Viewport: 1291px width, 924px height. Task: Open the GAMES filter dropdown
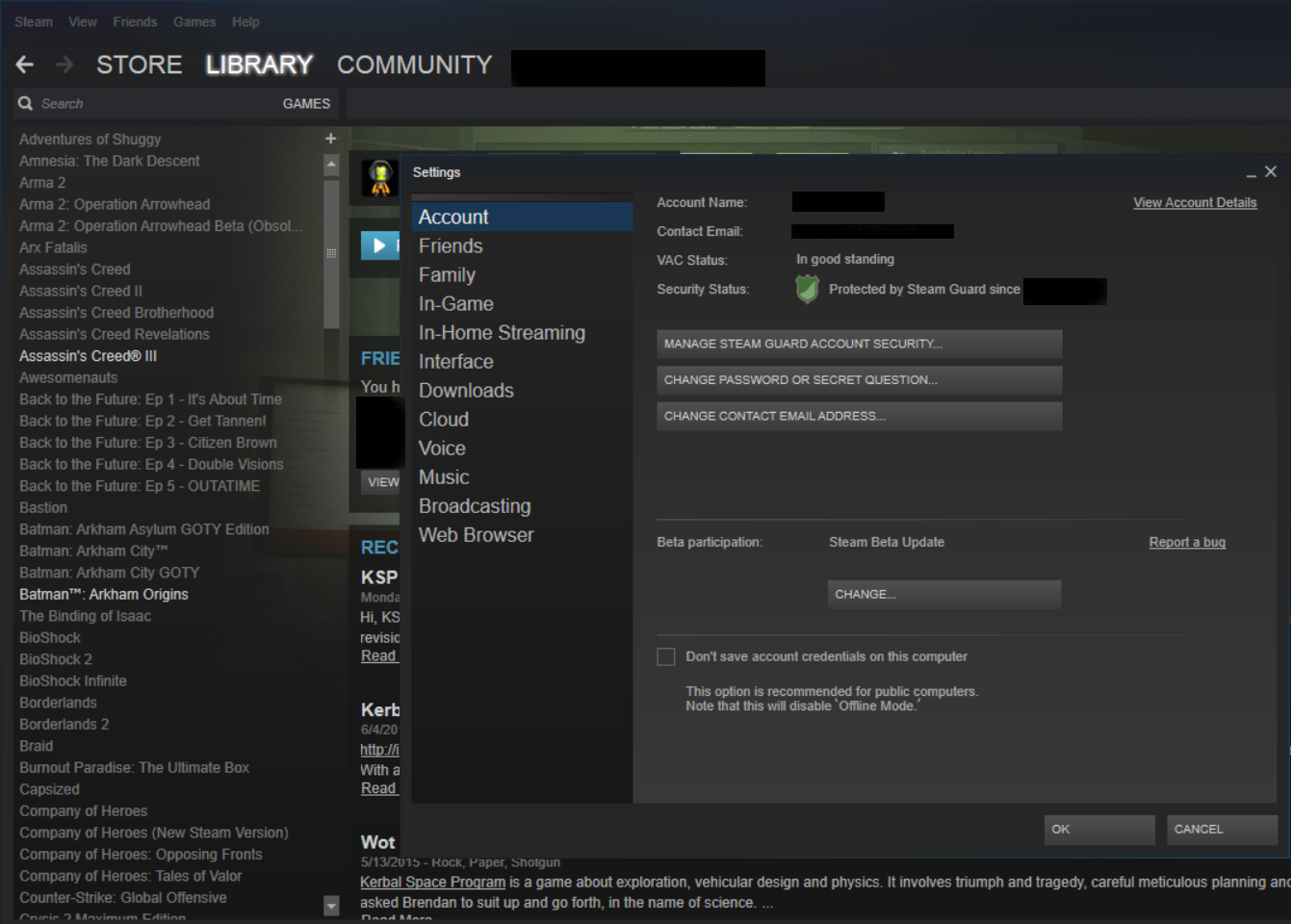coord(306,104)
